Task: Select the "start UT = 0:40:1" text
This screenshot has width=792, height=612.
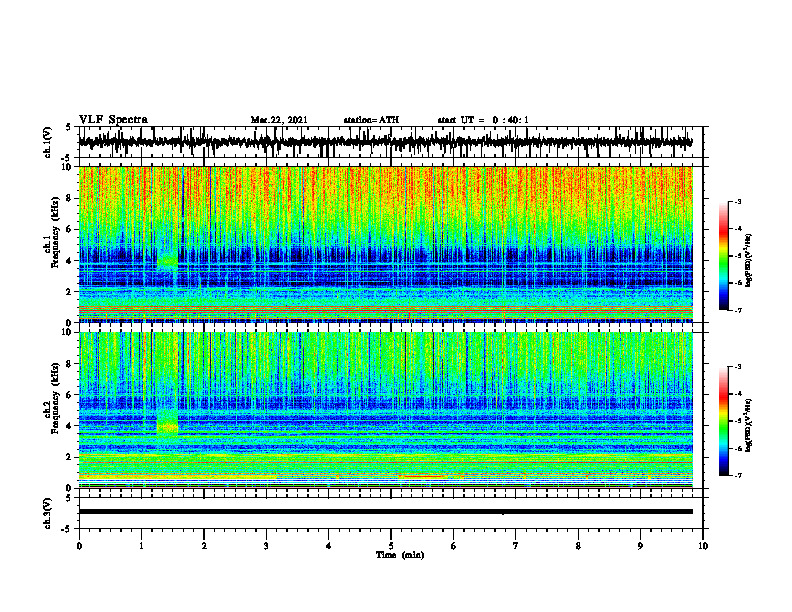Action: 483,120
